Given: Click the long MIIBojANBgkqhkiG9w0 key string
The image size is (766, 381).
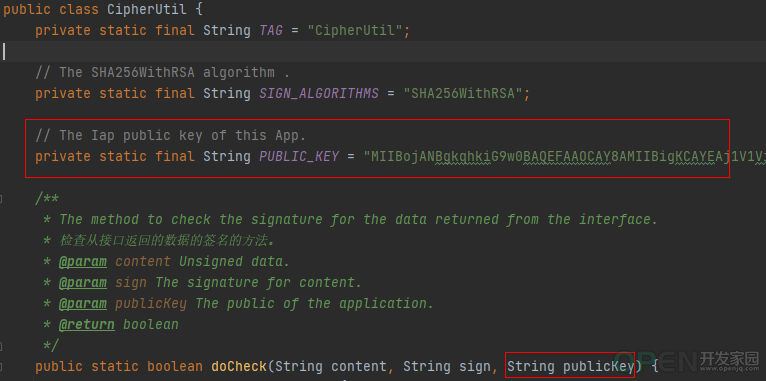Looking at the screenshot, I should tap(564, 156).
